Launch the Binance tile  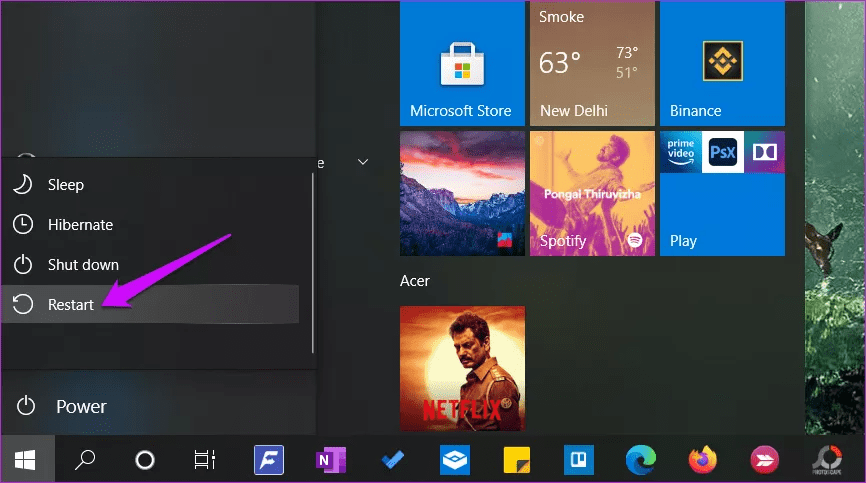[x=722, y=63]
